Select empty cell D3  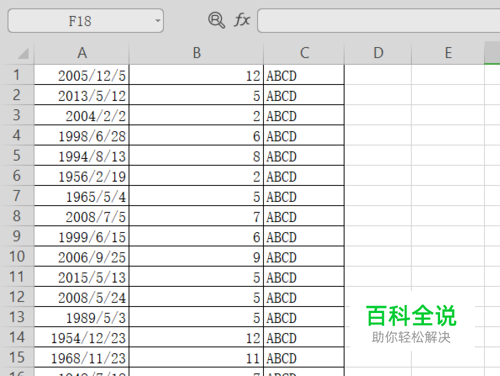point(378,115)
